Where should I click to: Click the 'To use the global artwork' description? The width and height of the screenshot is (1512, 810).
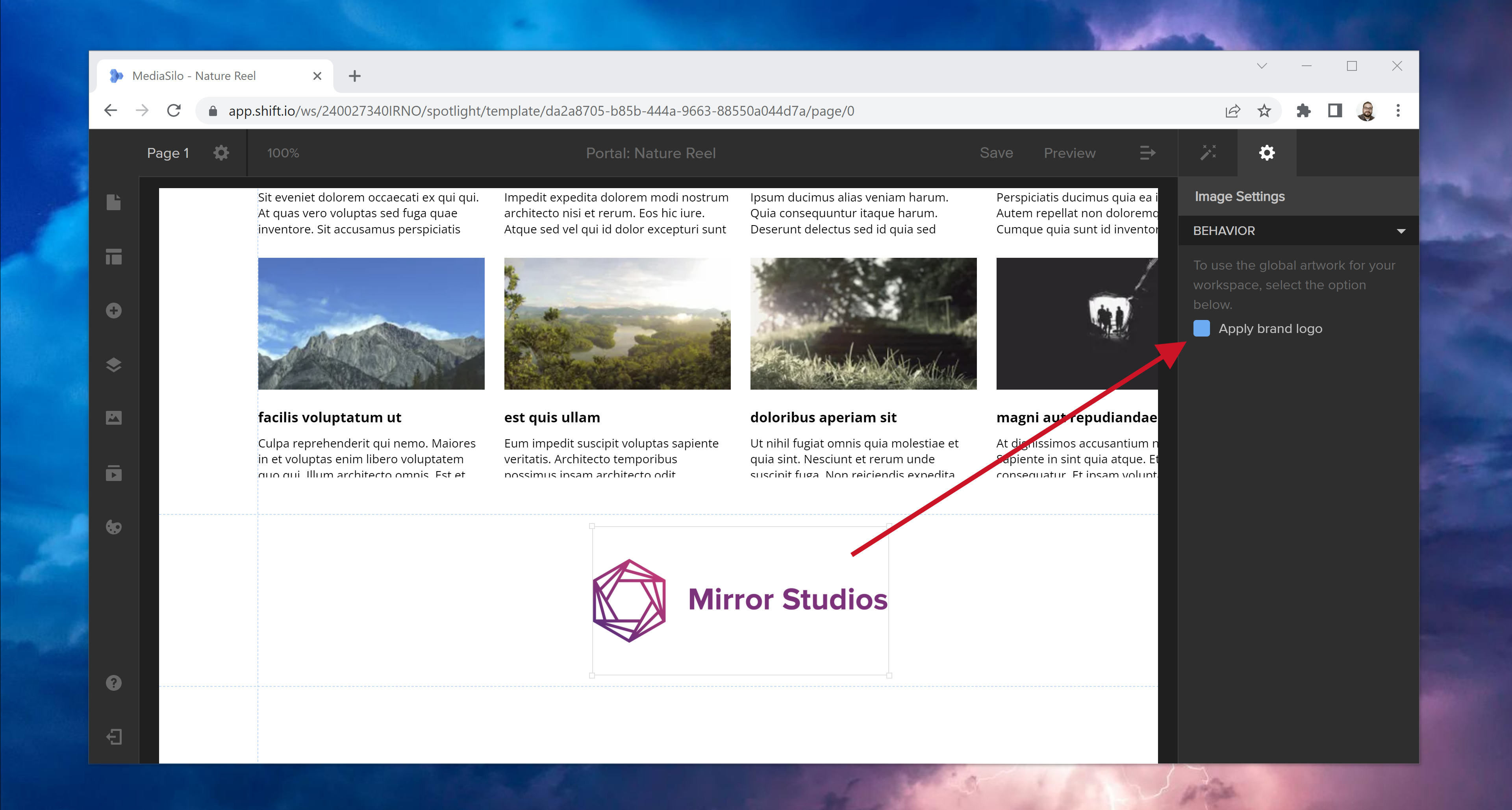pos(1294,285)
